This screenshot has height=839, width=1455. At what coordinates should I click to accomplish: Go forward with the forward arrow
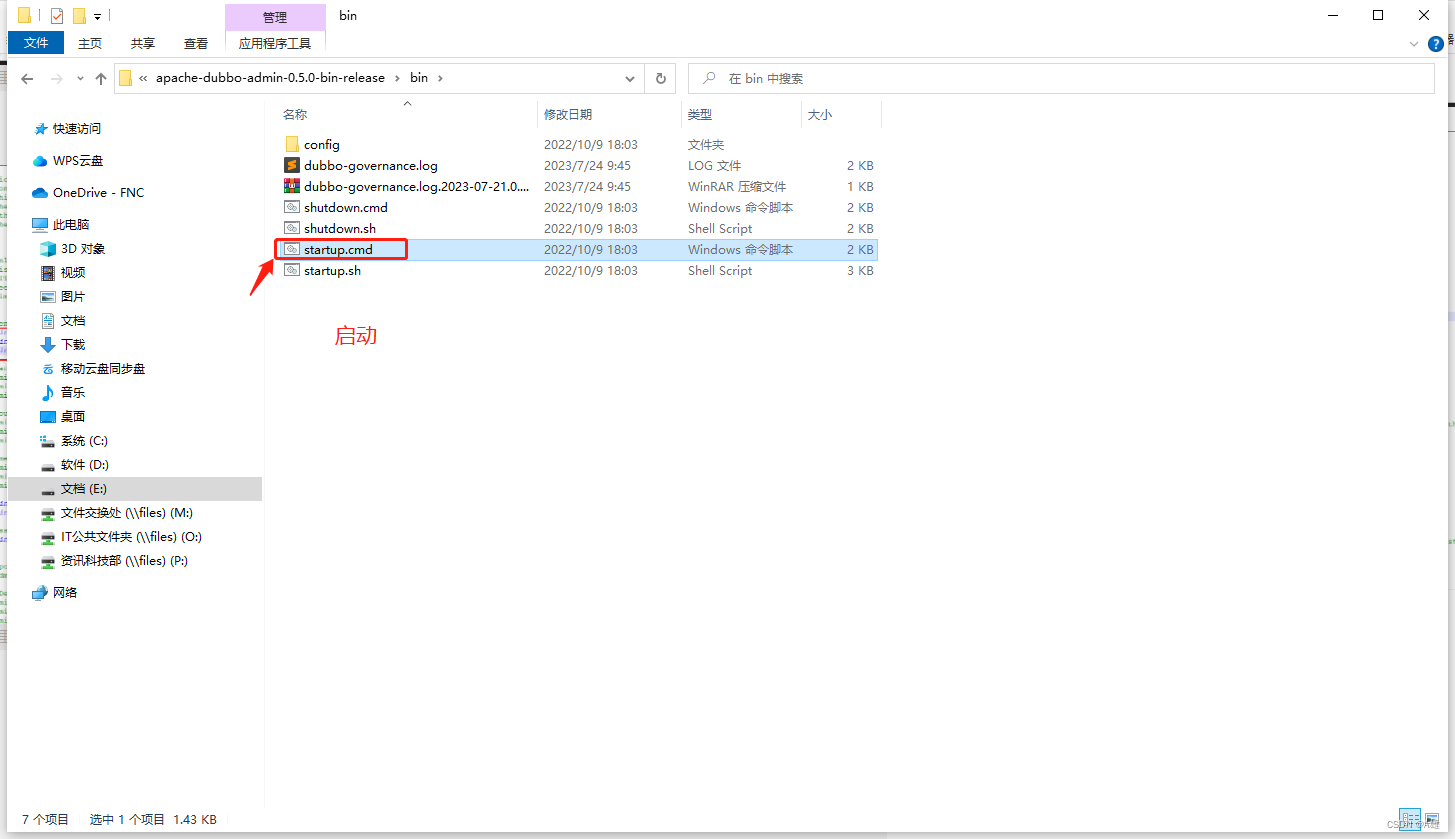pyautogui.click(x=57, y=78)
